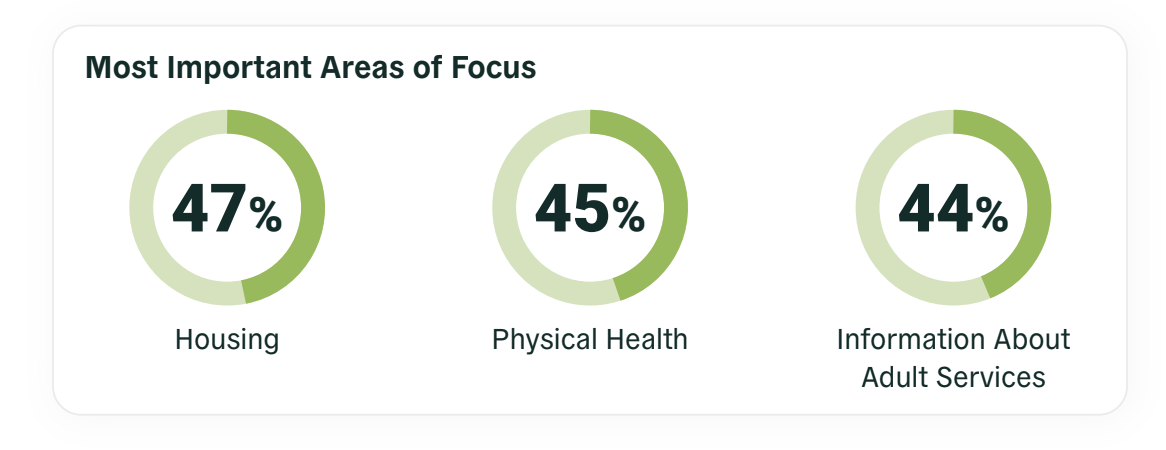Click the percent sign beside 44
Screen dimensions: 1166x450
[991, 215]
